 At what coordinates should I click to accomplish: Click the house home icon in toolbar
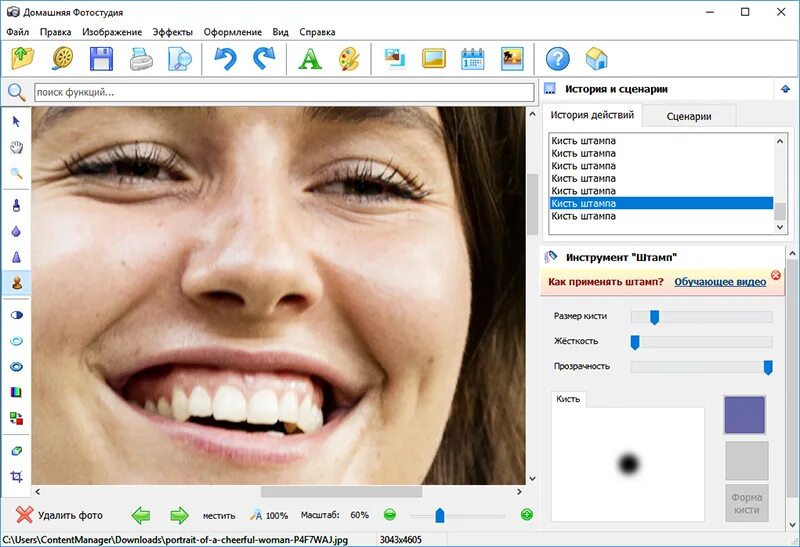(597, 59)
